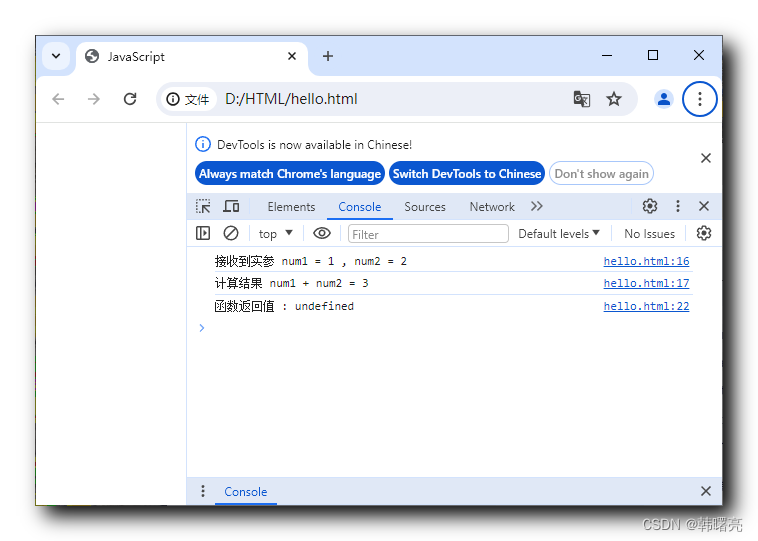Select the JavaScript browser tab
758x541 pixels.
pos(191,57)
